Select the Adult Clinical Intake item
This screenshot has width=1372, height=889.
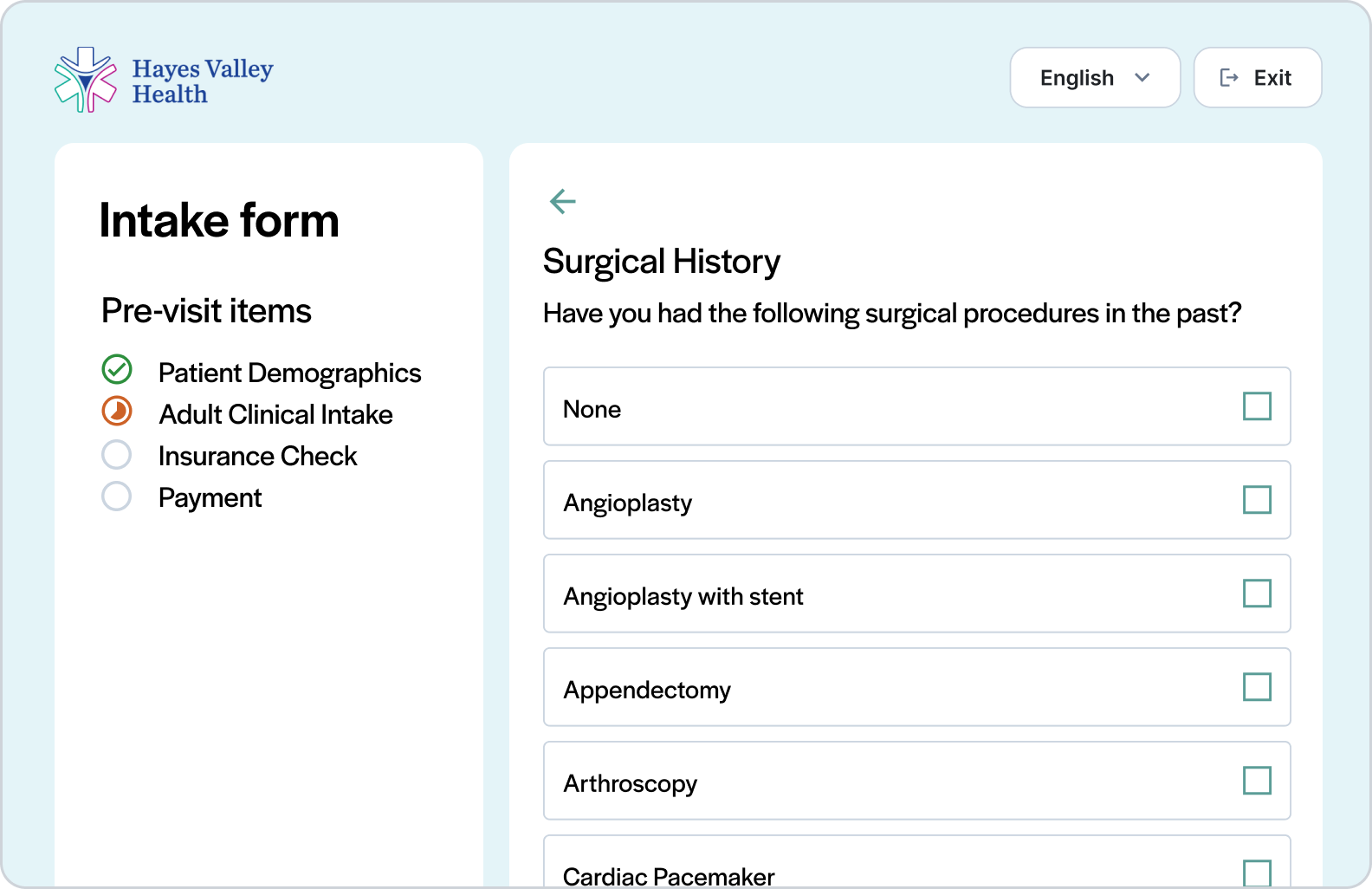point(275,414)
